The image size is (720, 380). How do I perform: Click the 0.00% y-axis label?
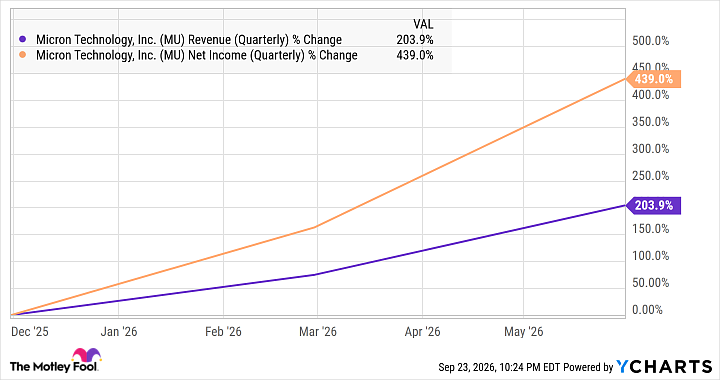[647, 310]
